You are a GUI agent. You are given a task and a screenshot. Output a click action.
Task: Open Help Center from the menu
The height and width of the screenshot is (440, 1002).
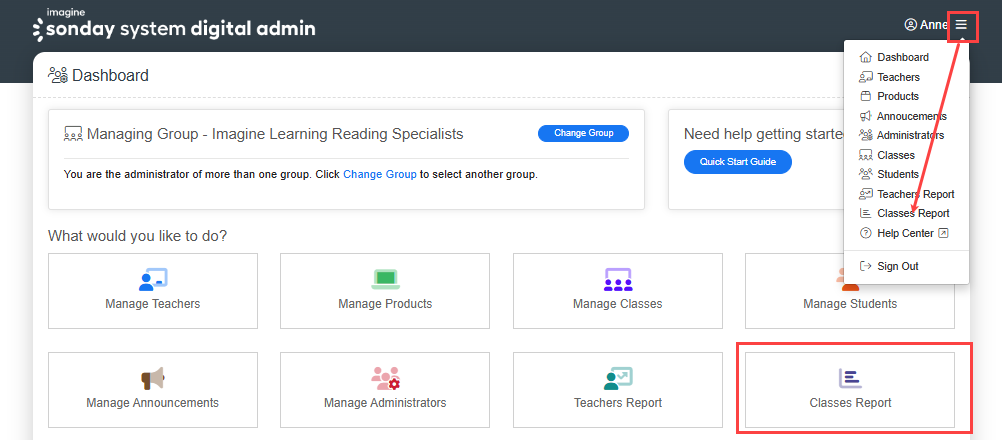pos(905,233)
